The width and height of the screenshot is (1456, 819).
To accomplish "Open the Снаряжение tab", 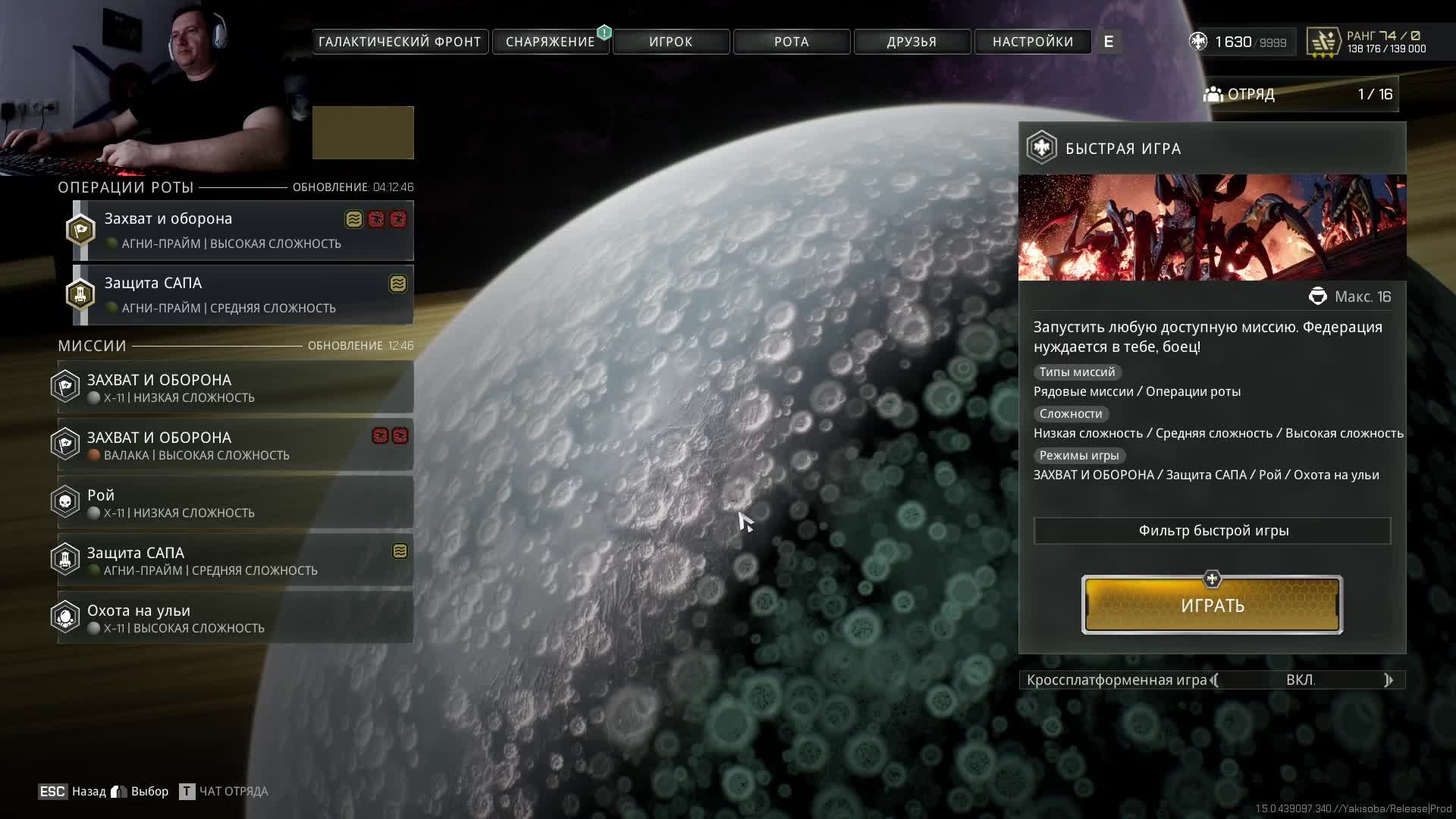I will point(550,42).
